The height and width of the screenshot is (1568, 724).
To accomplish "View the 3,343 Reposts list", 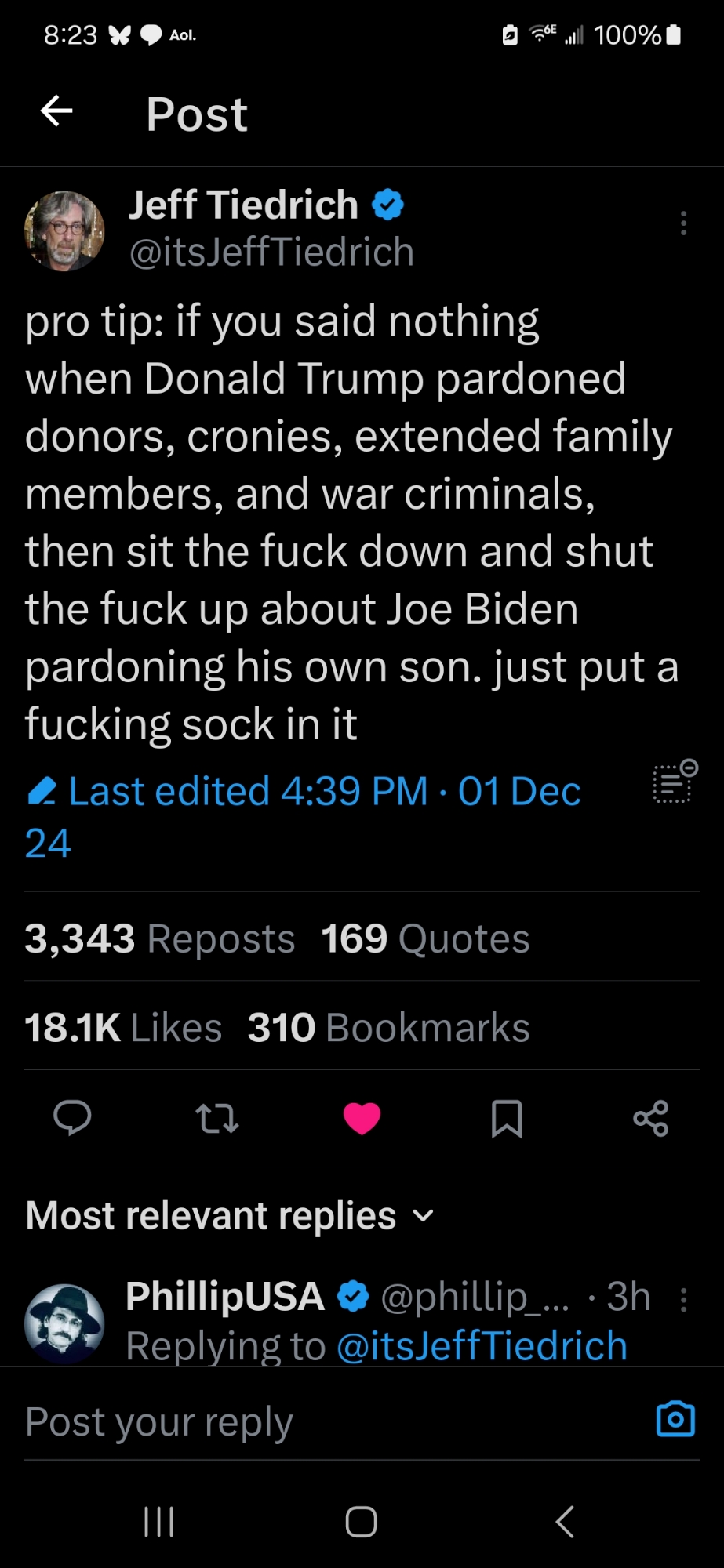I will click(x=159, y=938).
